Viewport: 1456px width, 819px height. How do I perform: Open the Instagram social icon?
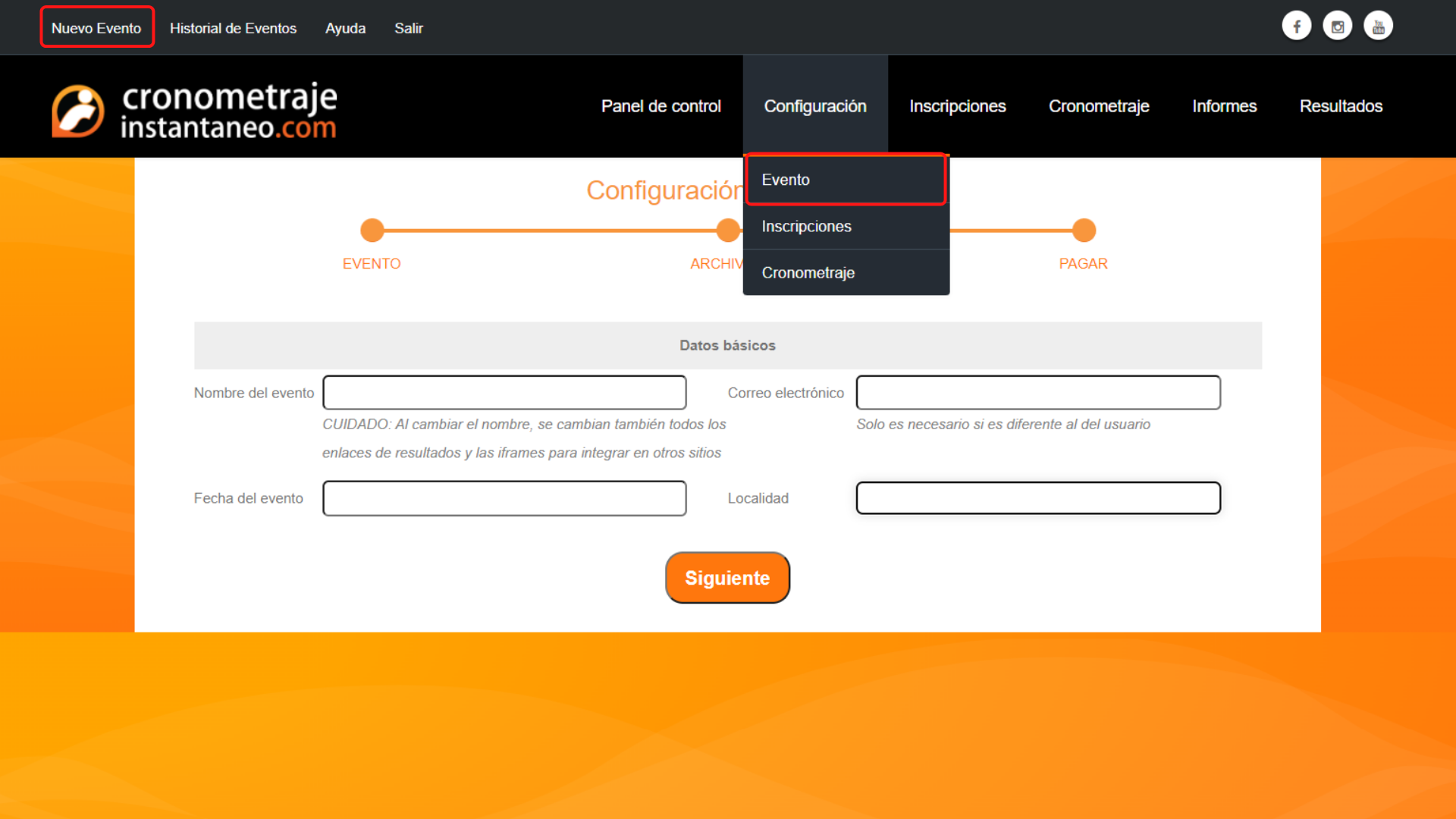(x=1337, y=27)
